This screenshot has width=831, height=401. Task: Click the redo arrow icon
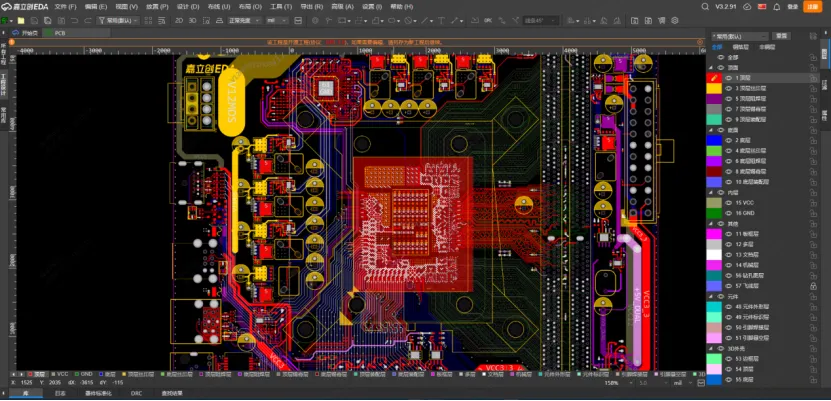88,21
